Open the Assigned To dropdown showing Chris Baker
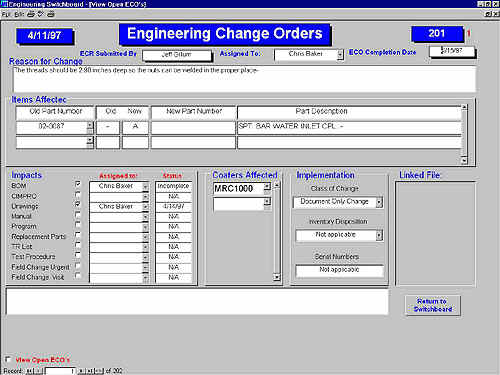 tap(340, 55)
